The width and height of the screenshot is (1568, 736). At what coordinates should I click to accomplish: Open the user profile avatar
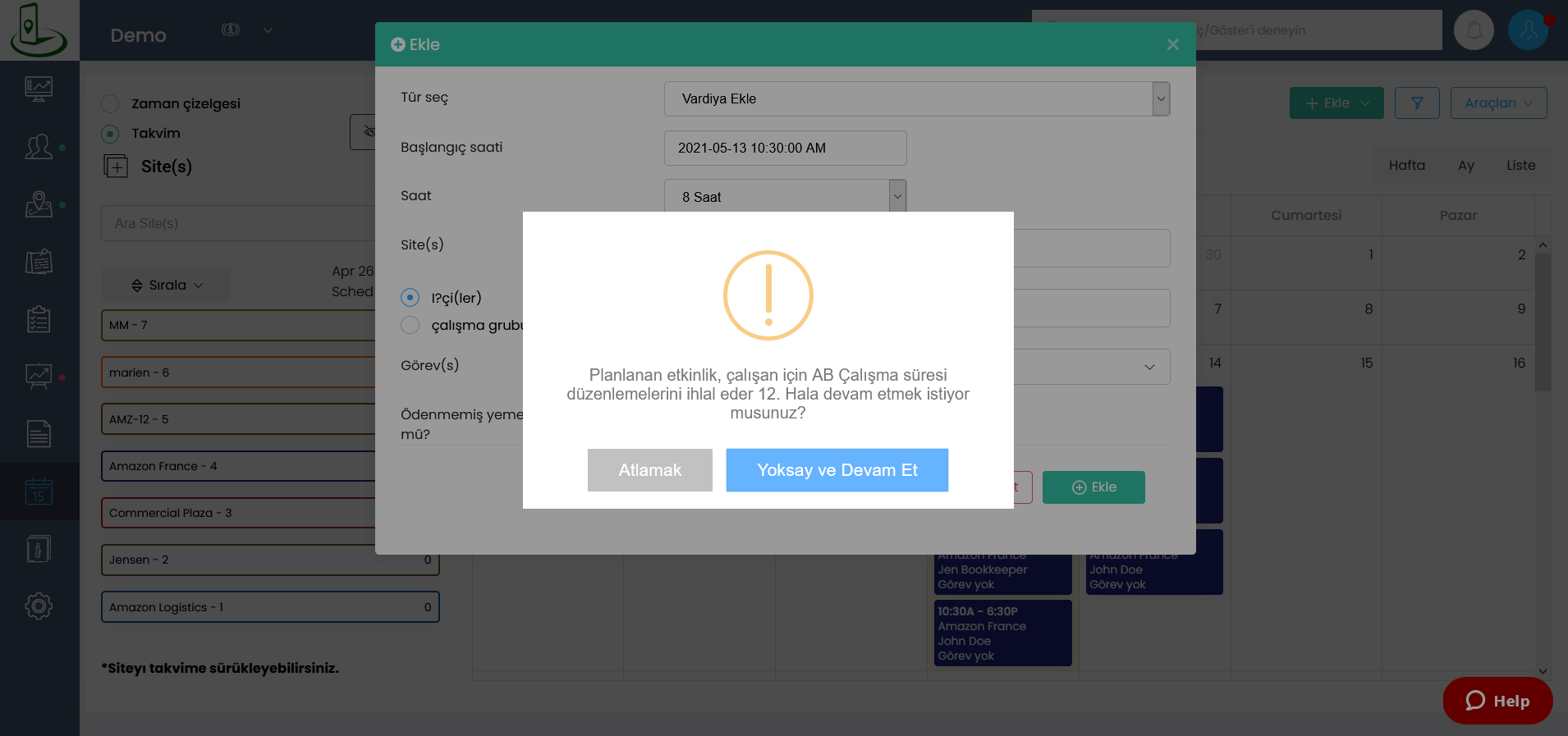(x=1528, y=30)
